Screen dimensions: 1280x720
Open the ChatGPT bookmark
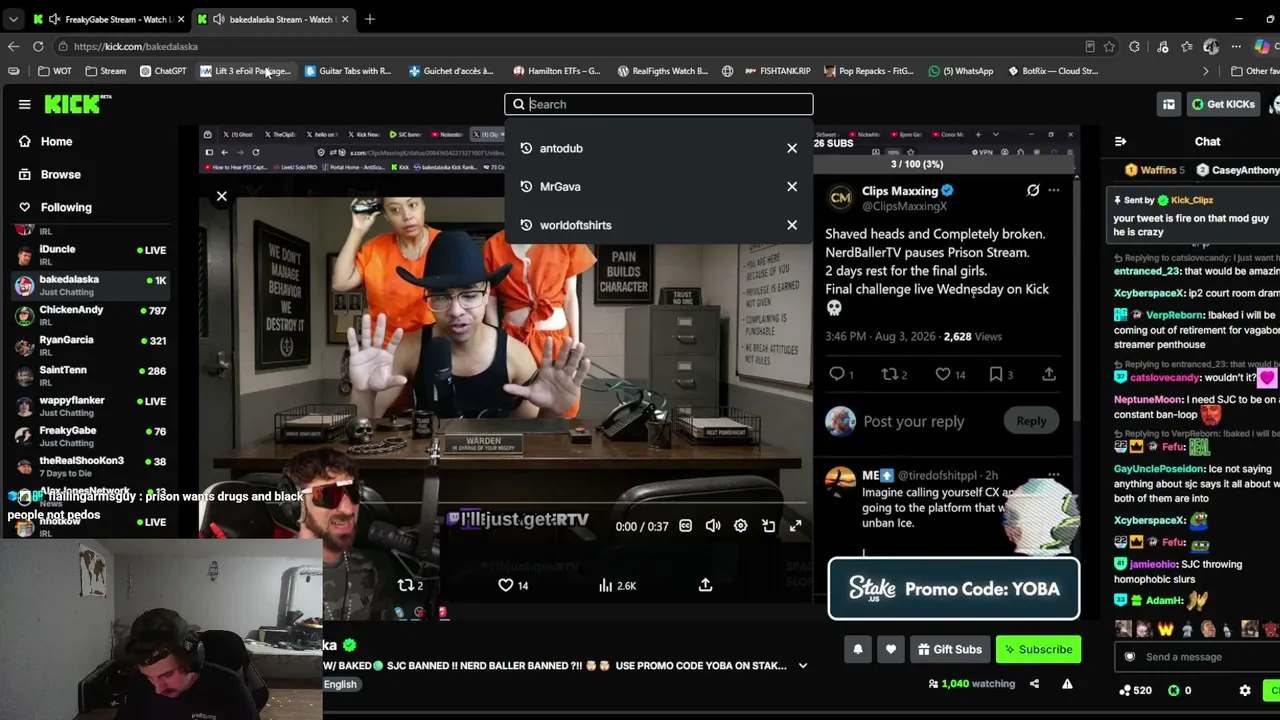(x=163, y=71)
